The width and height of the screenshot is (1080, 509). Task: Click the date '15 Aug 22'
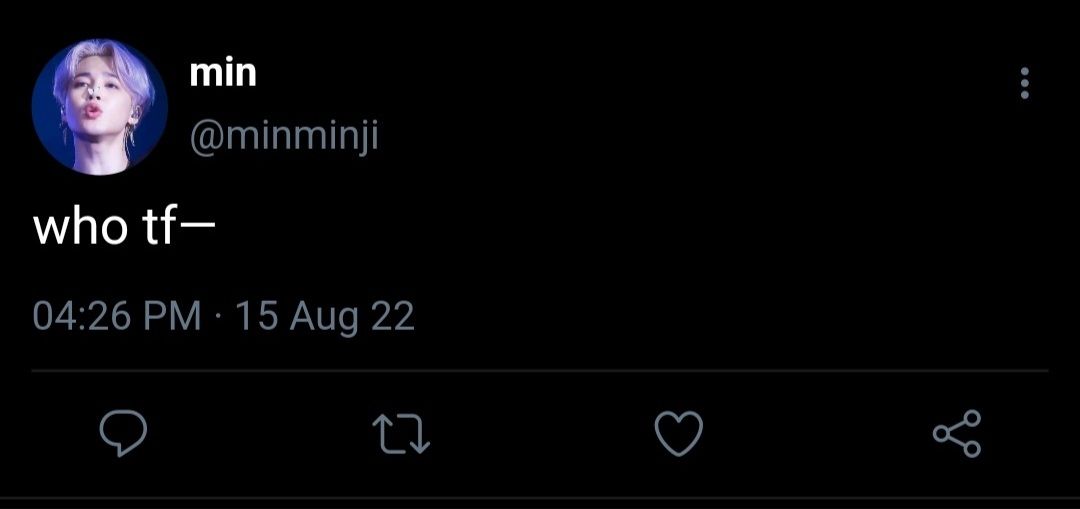325,316
